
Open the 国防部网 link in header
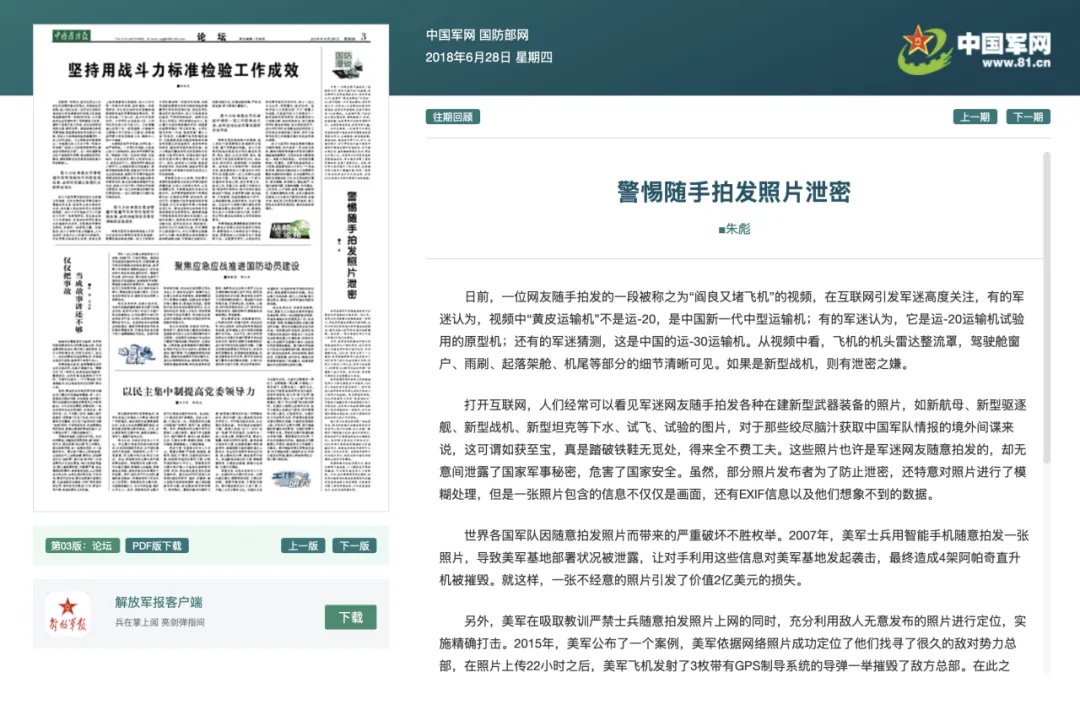pos(504,35)
